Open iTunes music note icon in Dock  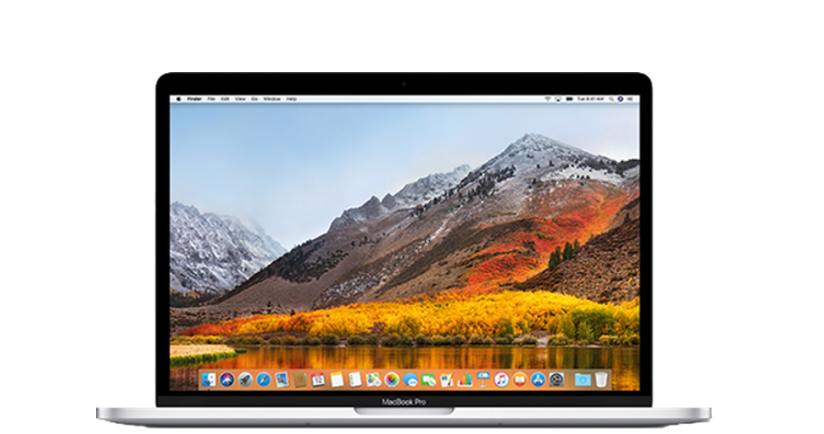point(501,379)
